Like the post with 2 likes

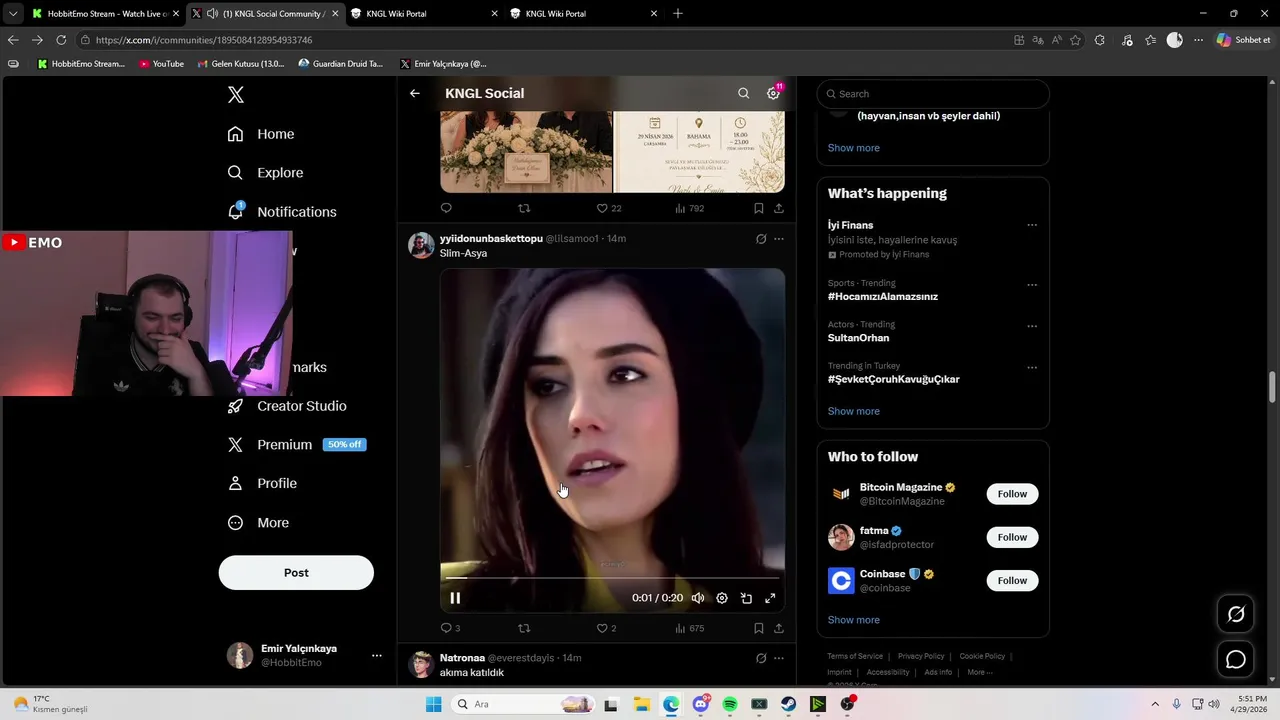click(x=606, y=628)
